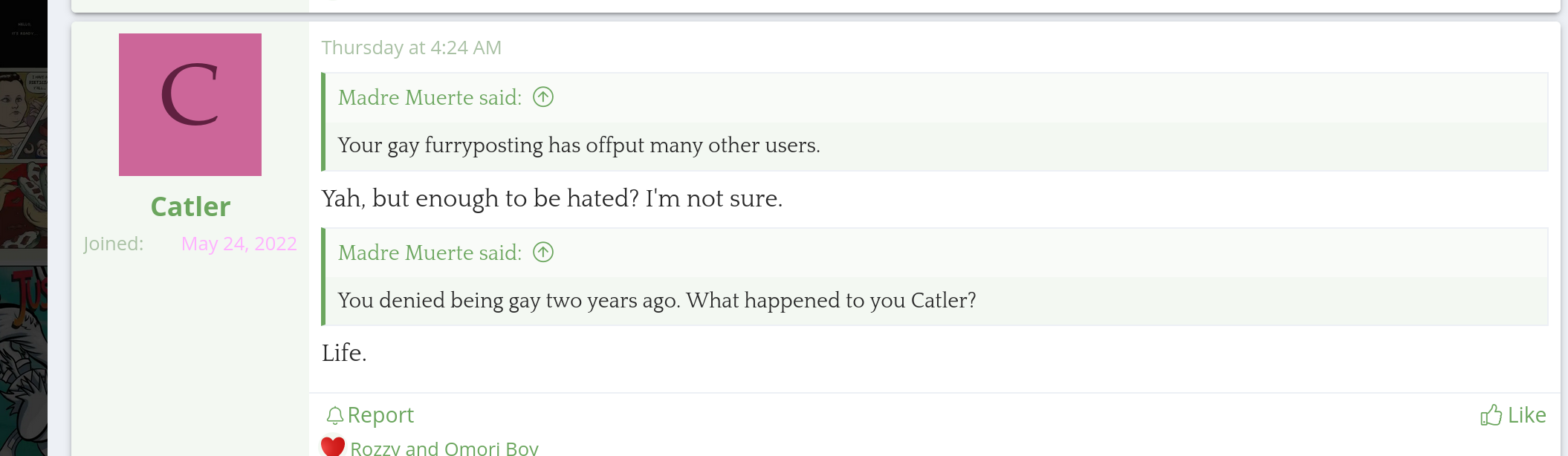Viewport: 1568px width, 456px height.
Task: Click the jump arrow on the 'denied being gay' quote
Action: point(543,253)
